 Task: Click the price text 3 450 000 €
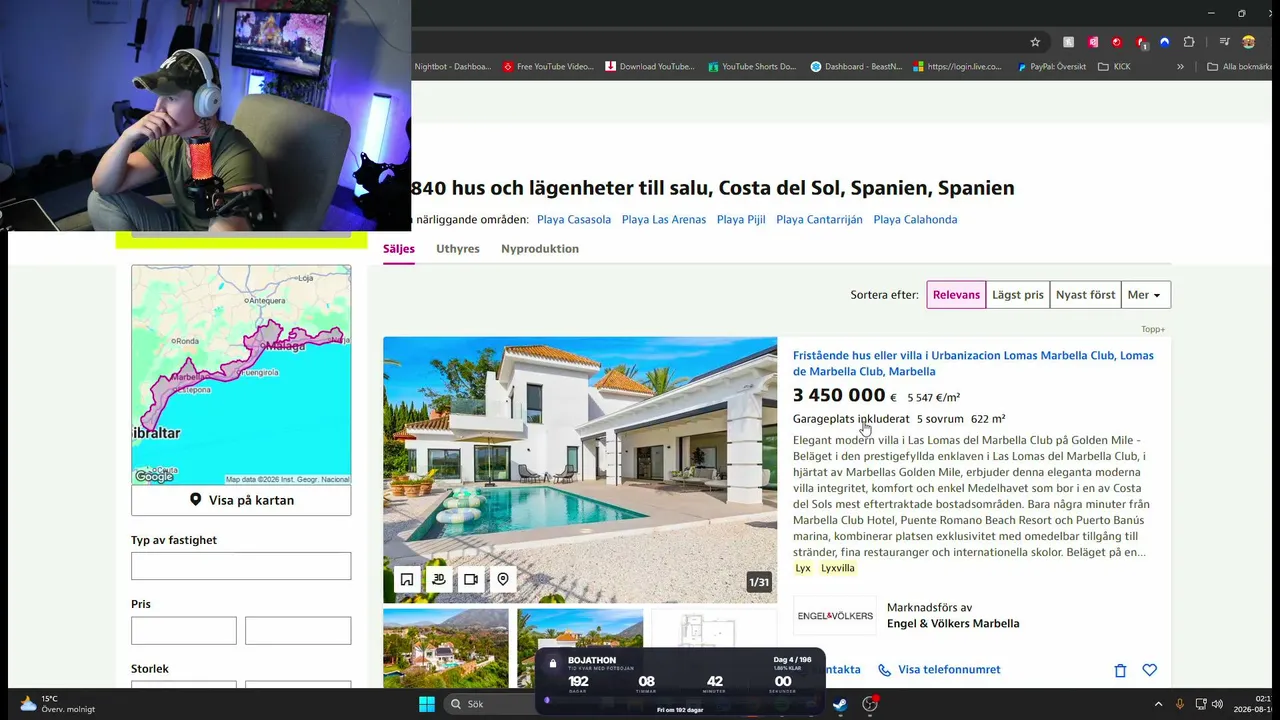(845, 396)
